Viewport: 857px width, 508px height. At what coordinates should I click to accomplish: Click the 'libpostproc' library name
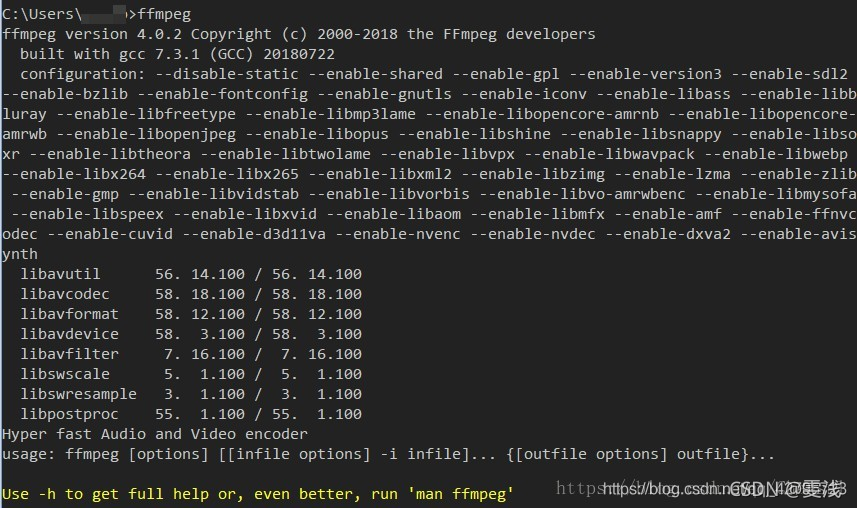click(x=69, y=414)
